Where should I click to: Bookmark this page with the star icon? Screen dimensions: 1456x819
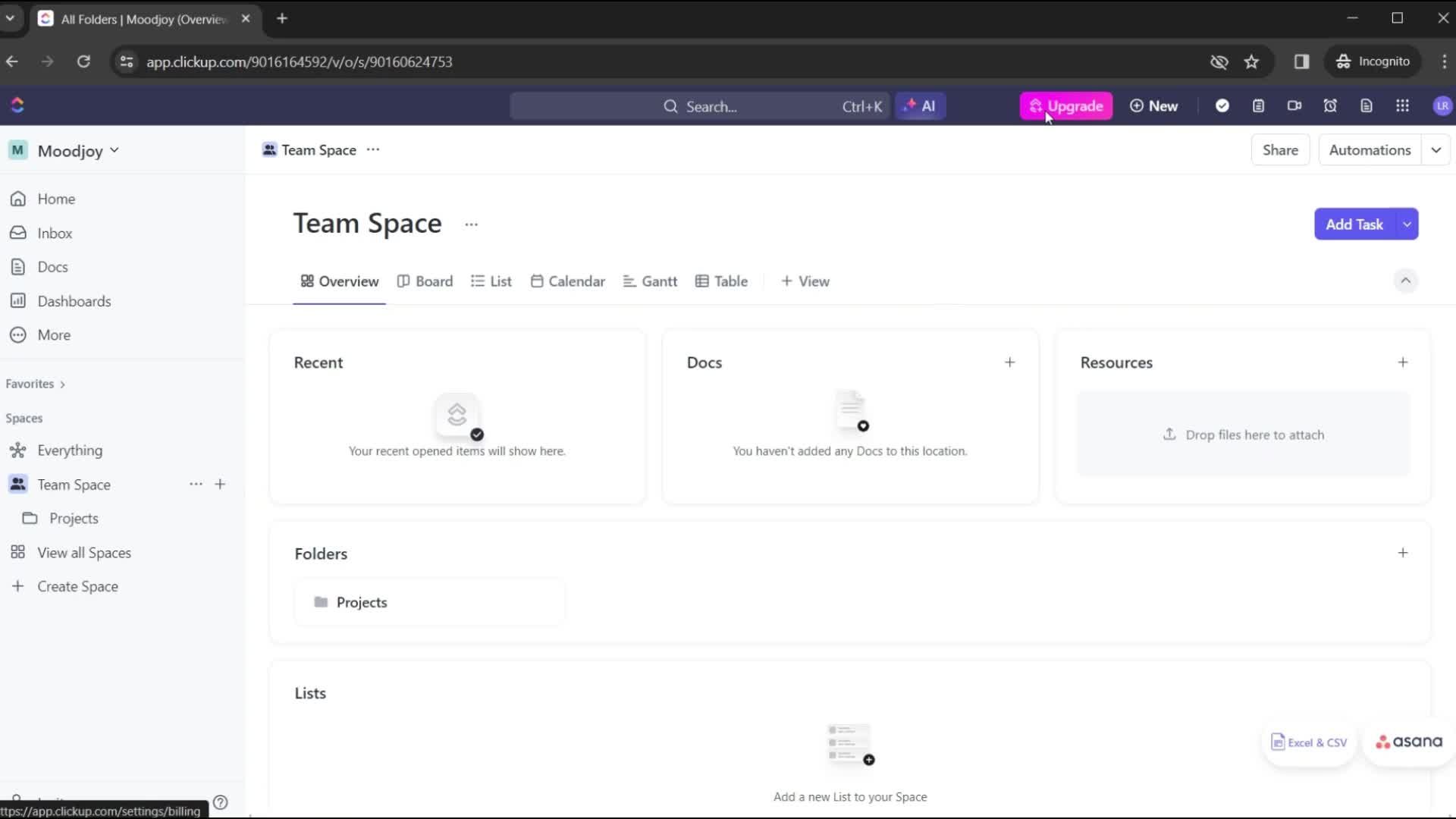(1251, 61)
